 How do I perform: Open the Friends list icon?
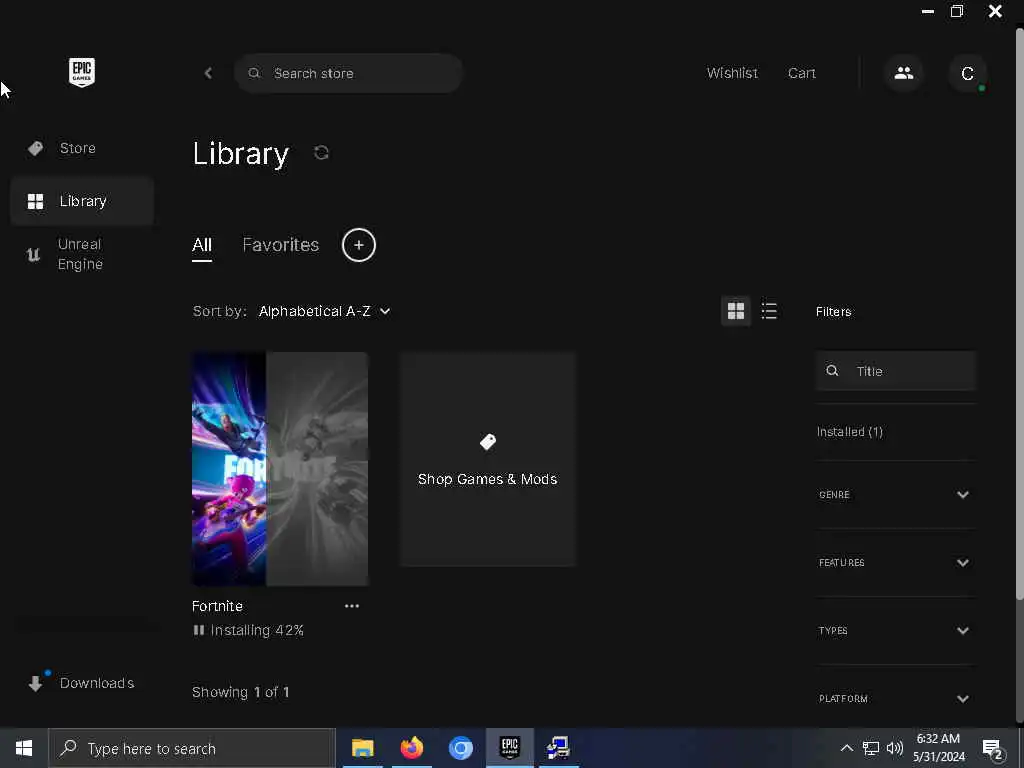(904, 73)
